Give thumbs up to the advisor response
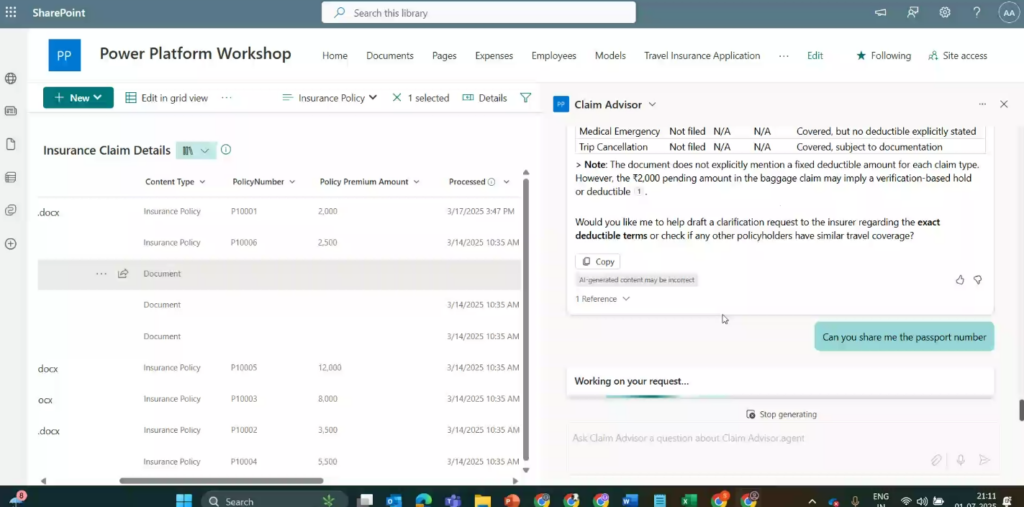The image size is (1024, 507). tap(959, 280)
